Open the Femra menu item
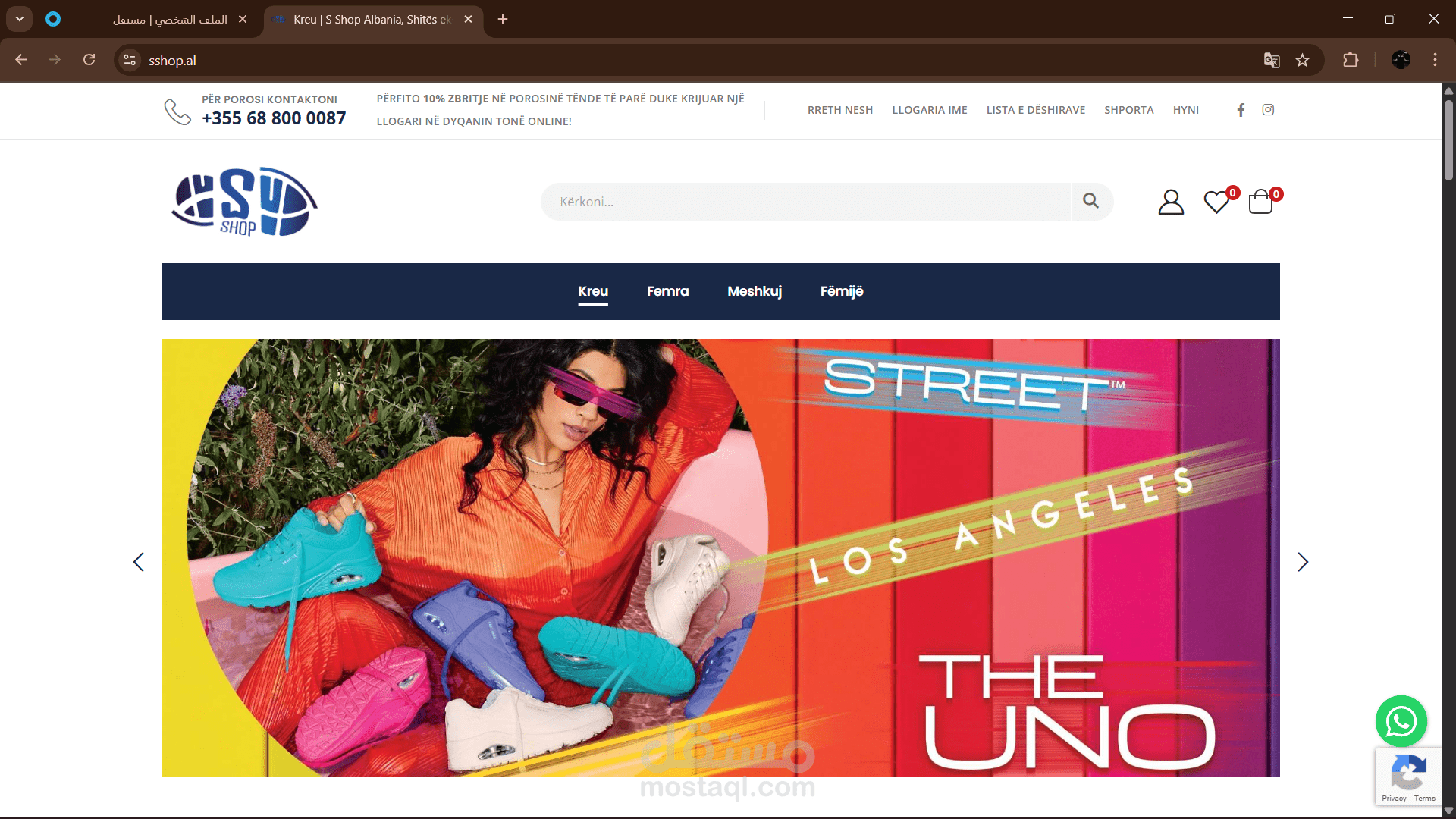 pyautogui.click(x=667, y=291)
